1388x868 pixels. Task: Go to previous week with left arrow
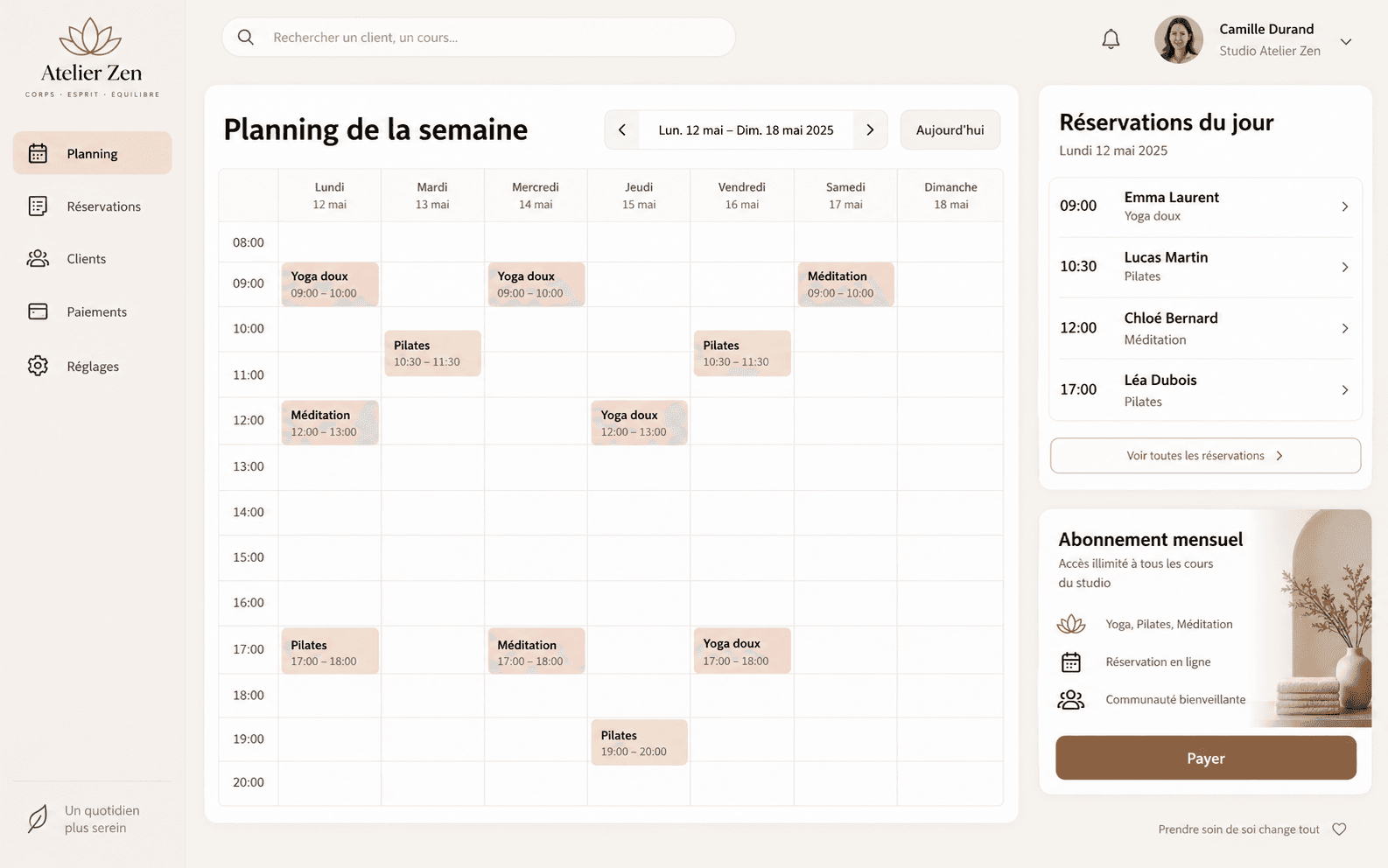pos(622,129)
